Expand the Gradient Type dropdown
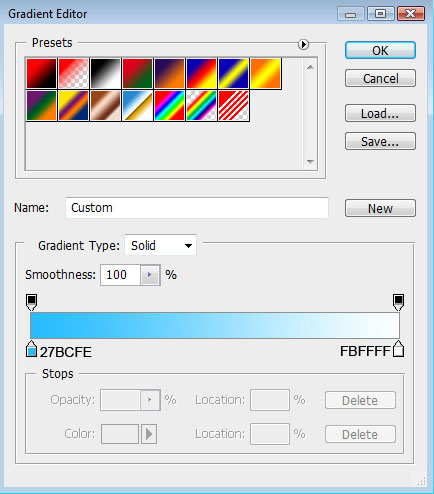 [x=160, y=246]
